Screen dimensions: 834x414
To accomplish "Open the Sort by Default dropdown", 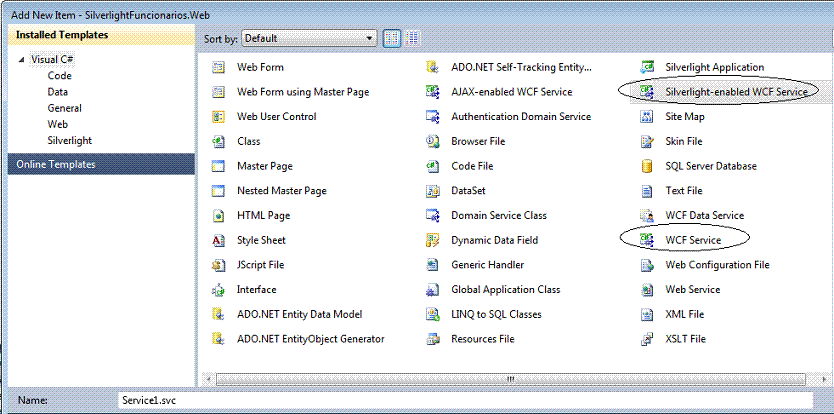I will click(309, 38).
